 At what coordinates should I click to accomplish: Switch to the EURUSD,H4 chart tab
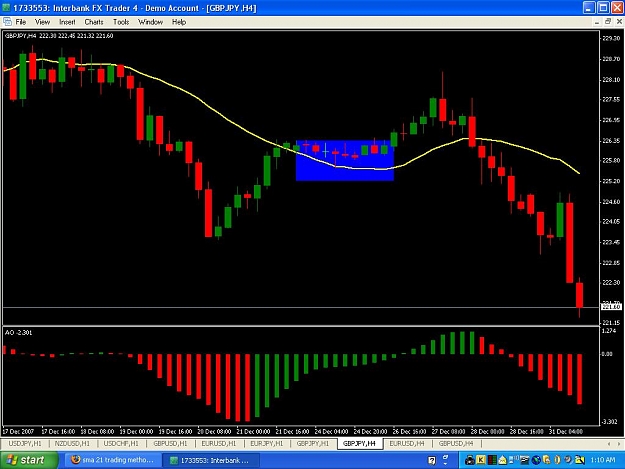click(x=407, y=443)
